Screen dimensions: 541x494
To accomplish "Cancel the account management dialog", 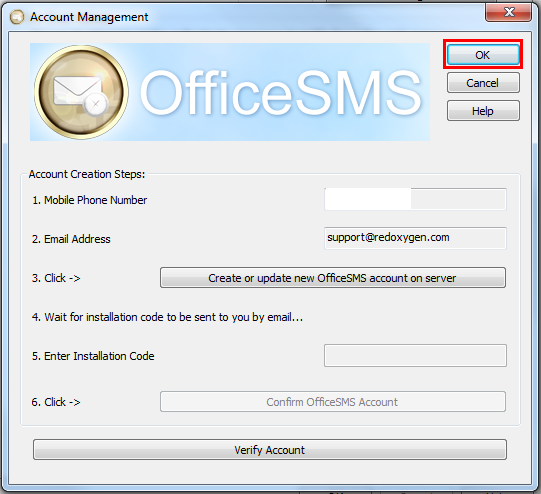I will [x=483, y=83].
